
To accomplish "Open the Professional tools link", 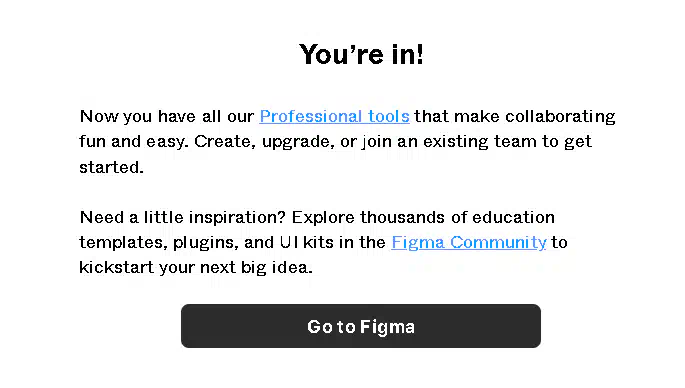I will click(334, 116).
